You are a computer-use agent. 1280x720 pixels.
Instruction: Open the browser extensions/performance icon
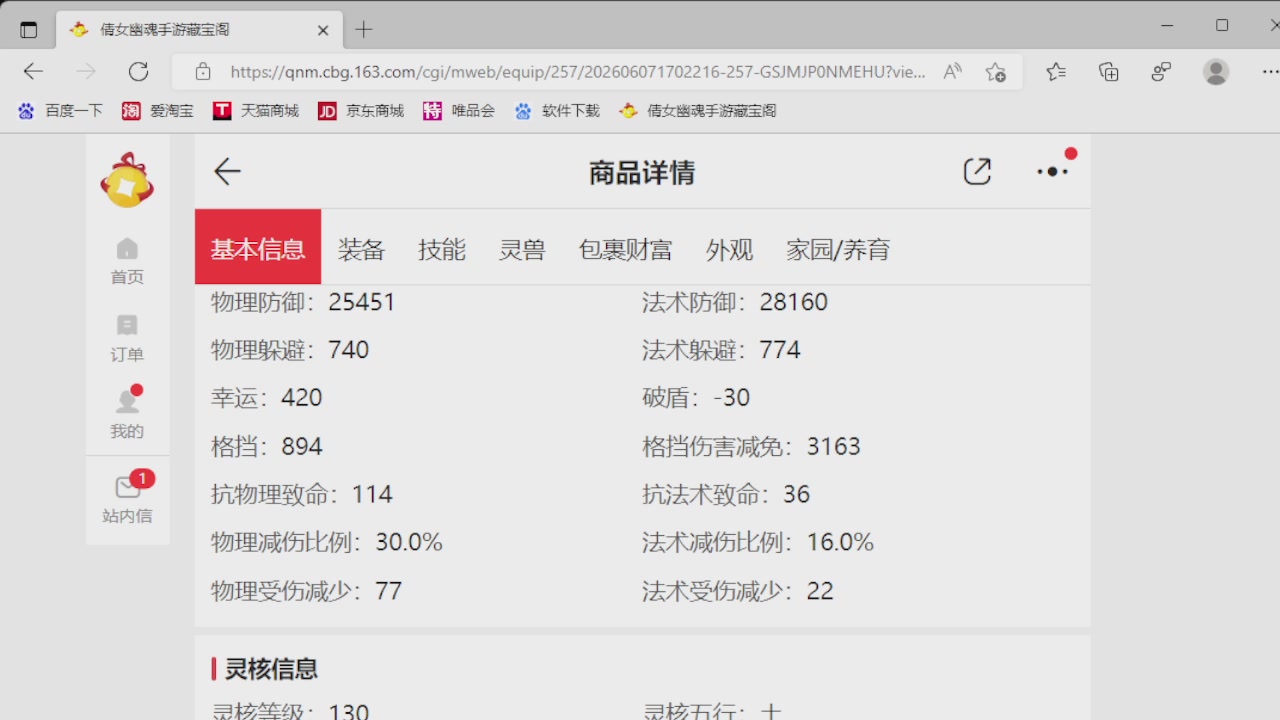1161,71
